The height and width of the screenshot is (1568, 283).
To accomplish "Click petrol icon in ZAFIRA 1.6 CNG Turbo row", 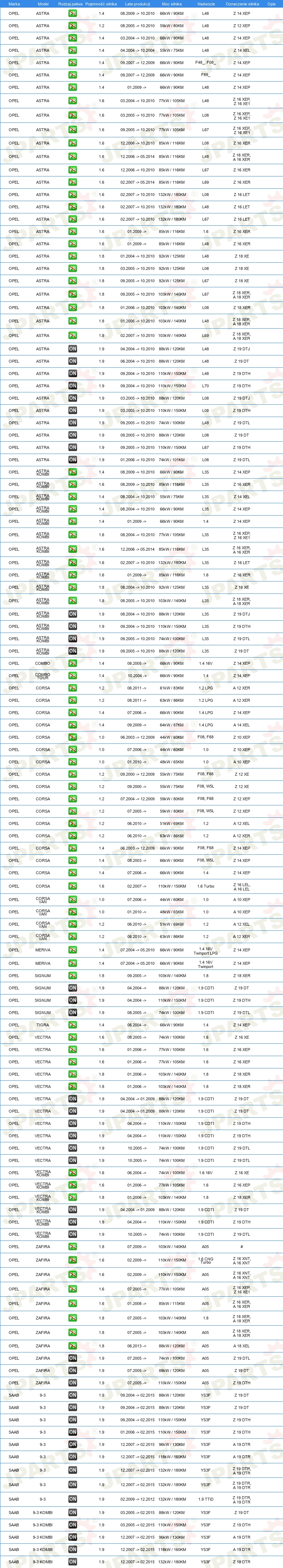I will coord(72,1260).
